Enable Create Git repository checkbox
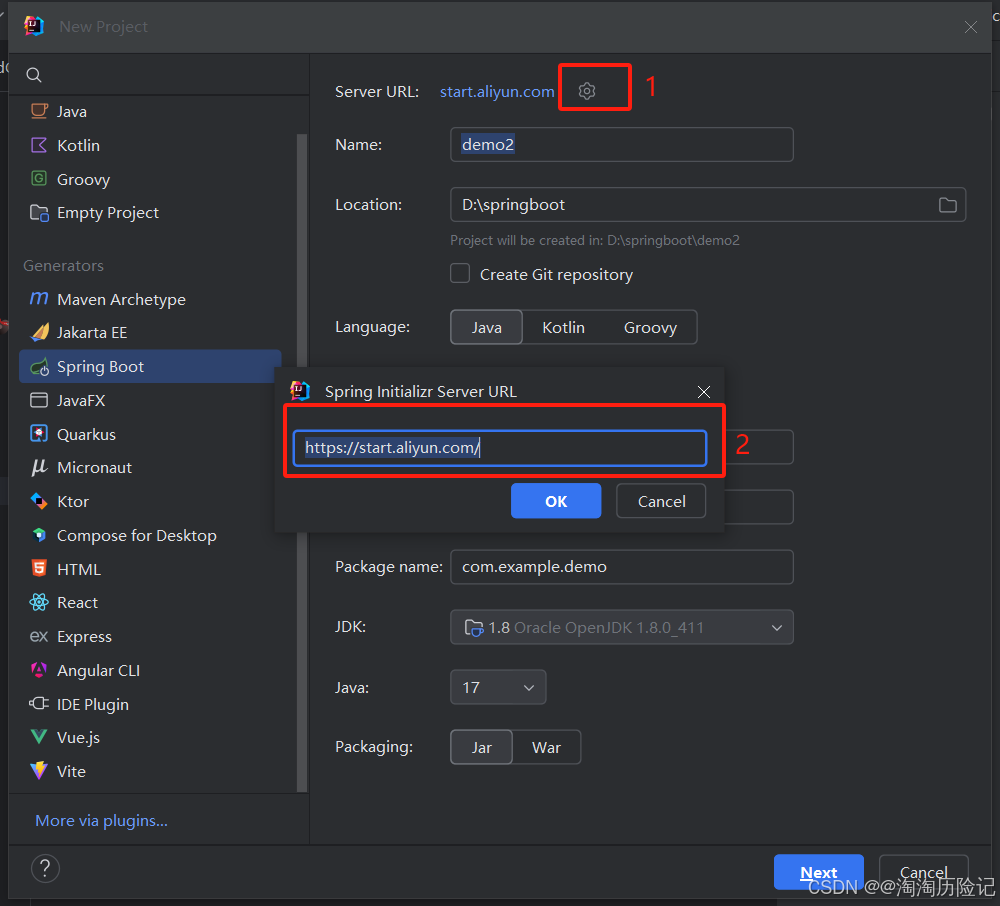 460,274
